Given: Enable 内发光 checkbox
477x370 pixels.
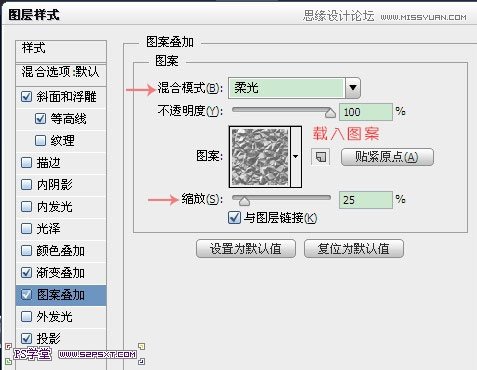Looking at the screenshot, I should click(x=26, y=206).
